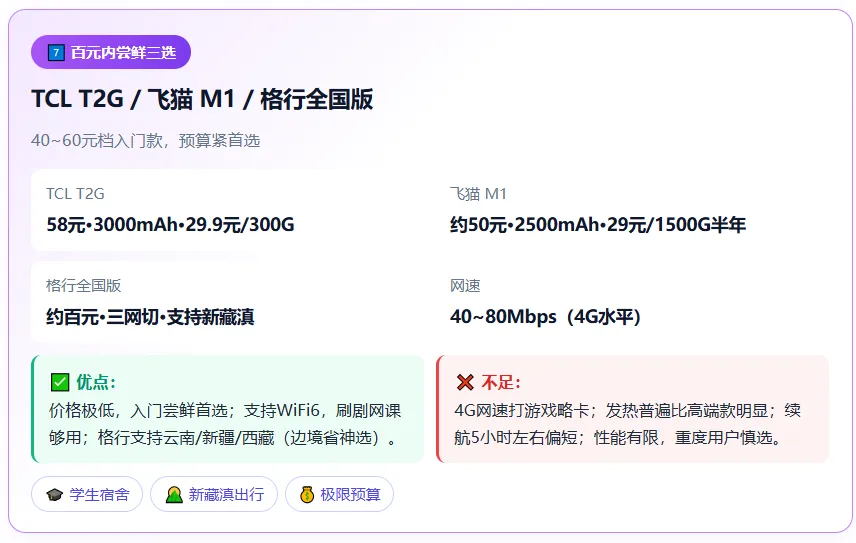Image resolution: width=856 pixels, height=543 pixels.
Task: Click the mountain icon in 新藏滇出行 tag
Action: [x=174, y=494]
